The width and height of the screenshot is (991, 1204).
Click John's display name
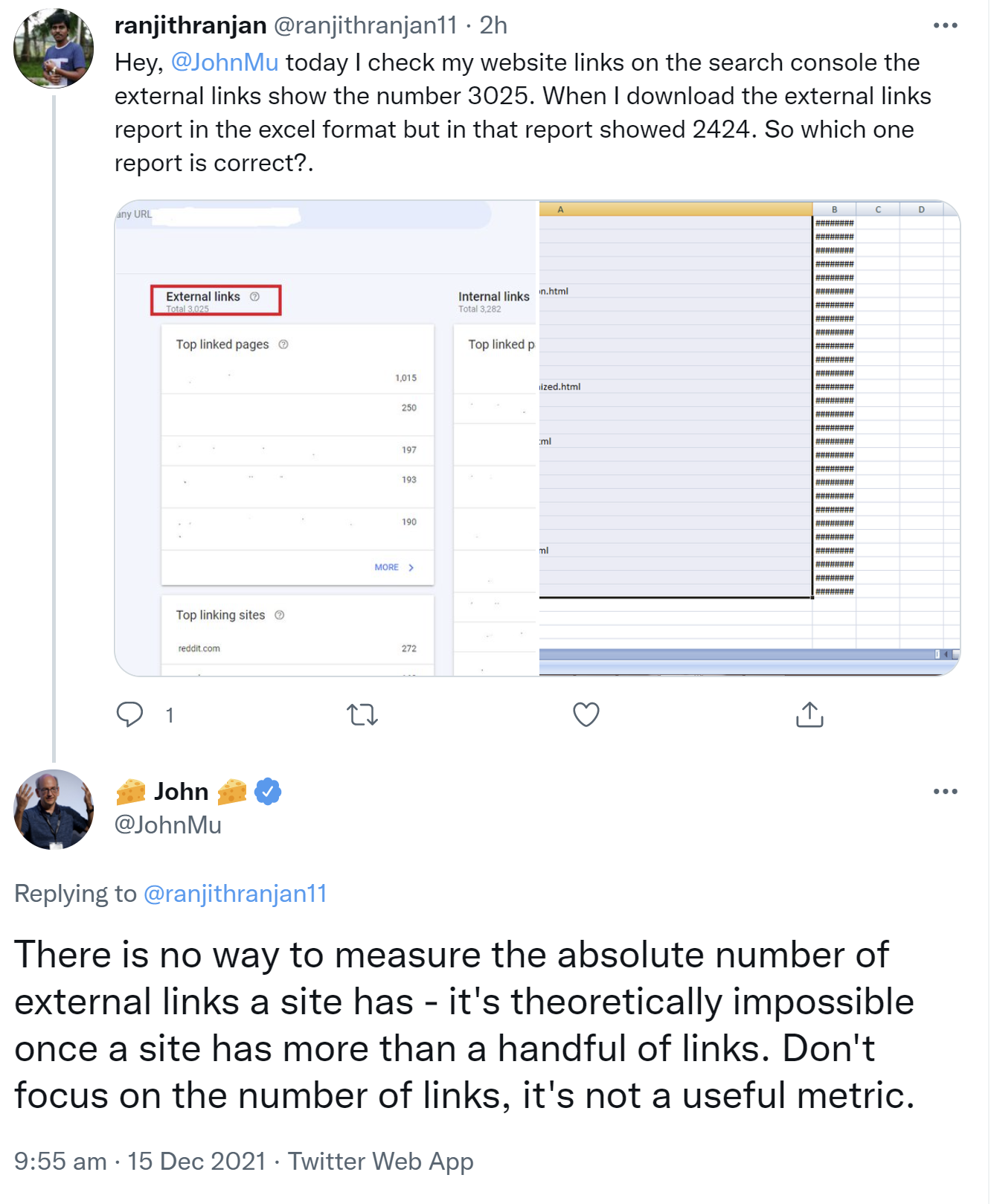[x=181, y=792]
